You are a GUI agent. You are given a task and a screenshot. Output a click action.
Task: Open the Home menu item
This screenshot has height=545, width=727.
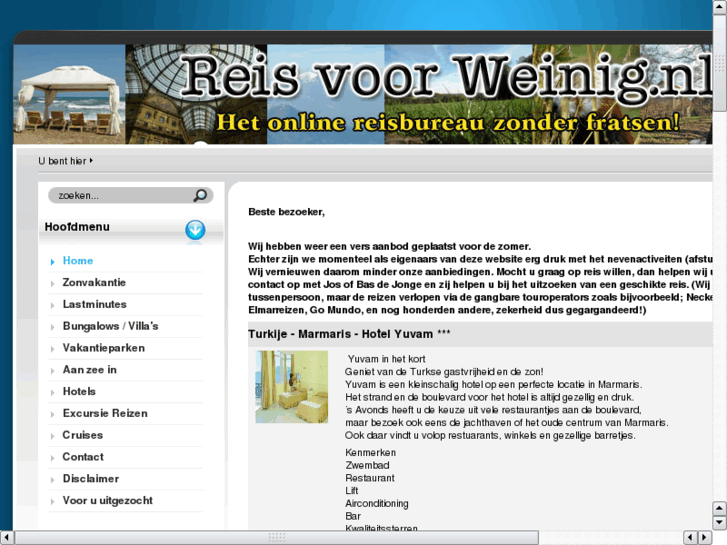point(78,261)
